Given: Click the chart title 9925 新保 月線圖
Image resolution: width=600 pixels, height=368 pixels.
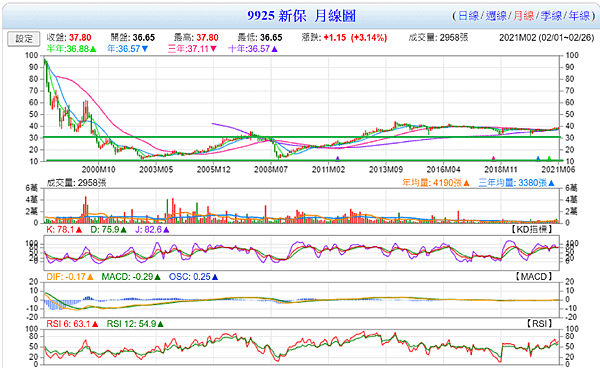Looking at the screenshot, I should point(302,16).
